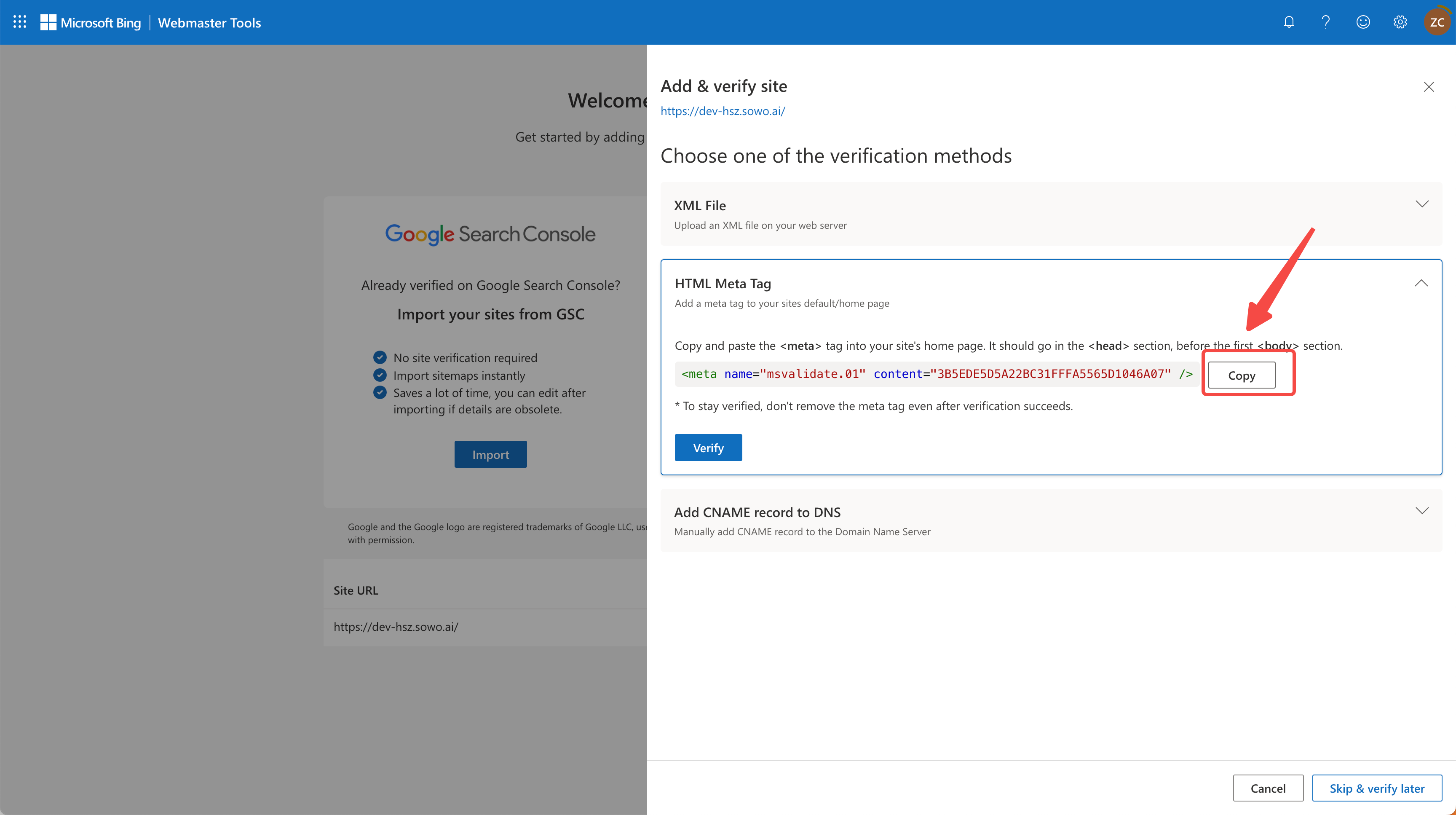This screenshot has width=1456, height=815.
Task: Open the ZC account avatar
Action: (x=1437, y=22)
